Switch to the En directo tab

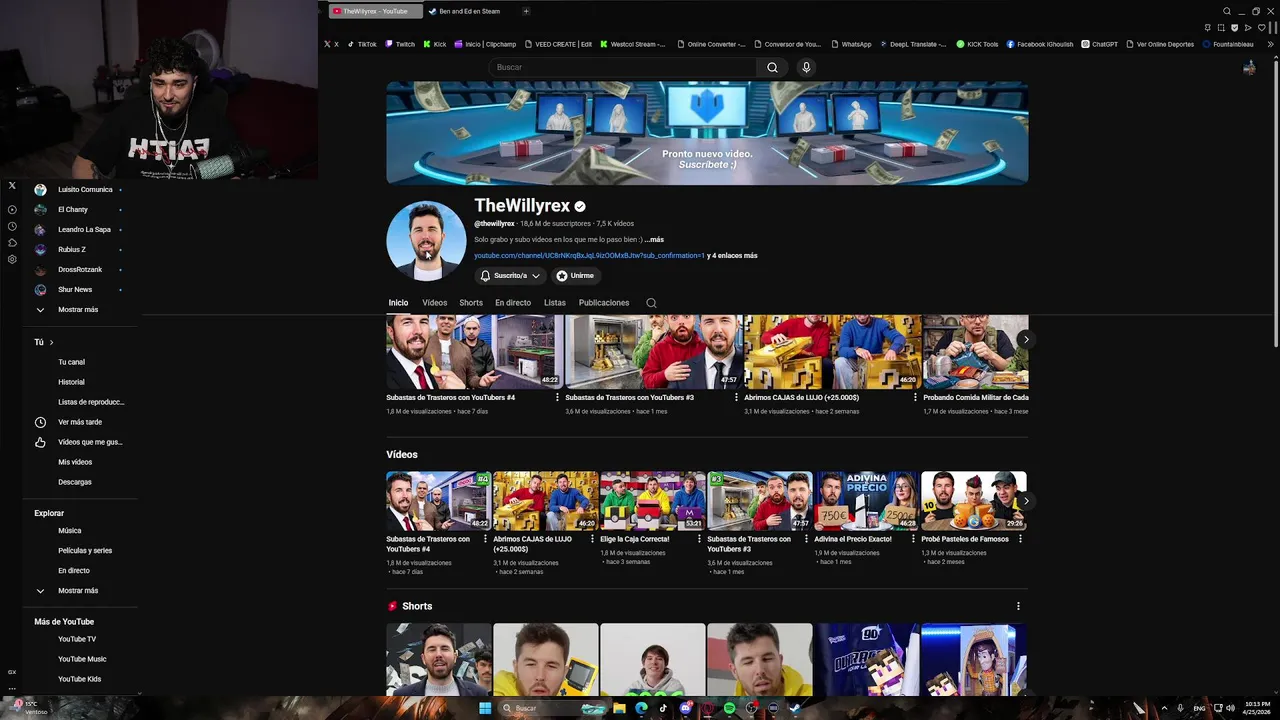coord(513,303)
